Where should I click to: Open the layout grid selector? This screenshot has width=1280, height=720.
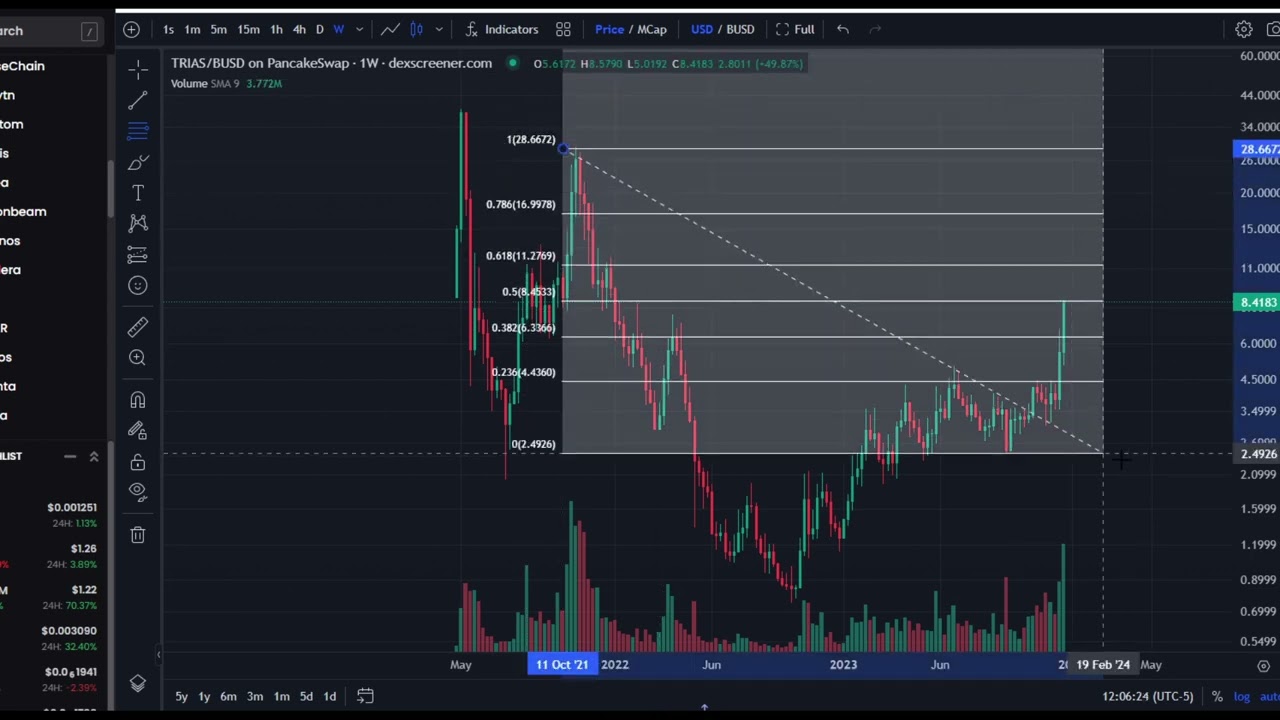point(563,29)
